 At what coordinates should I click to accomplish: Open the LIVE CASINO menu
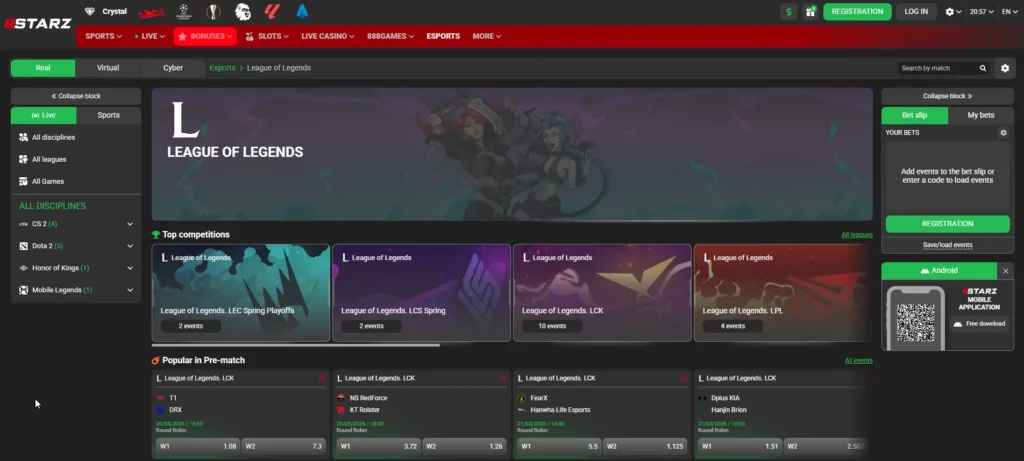pyautogui.click(x=328, y=37)
